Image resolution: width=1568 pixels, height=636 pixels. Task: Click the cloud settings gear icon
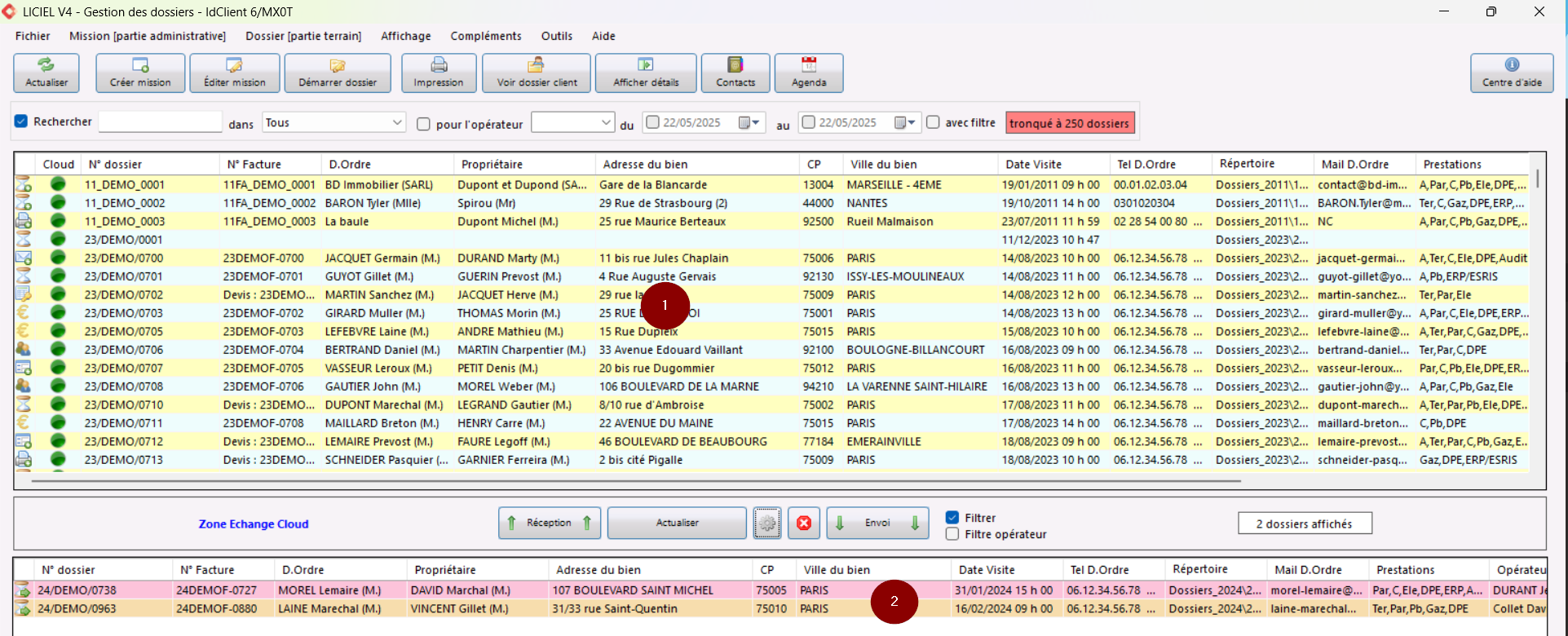(767, 523)
